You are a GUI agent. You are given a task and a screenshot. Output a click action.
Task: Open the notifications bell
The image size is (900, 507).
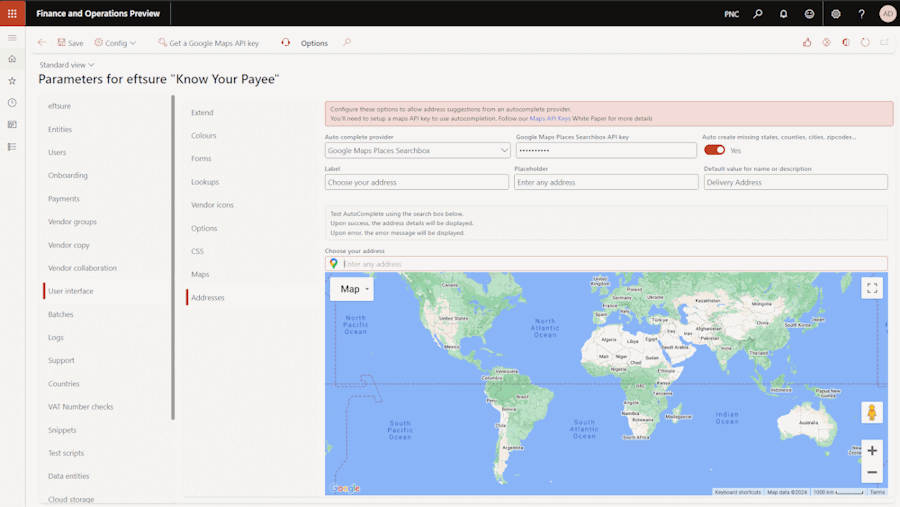[783, 14]
